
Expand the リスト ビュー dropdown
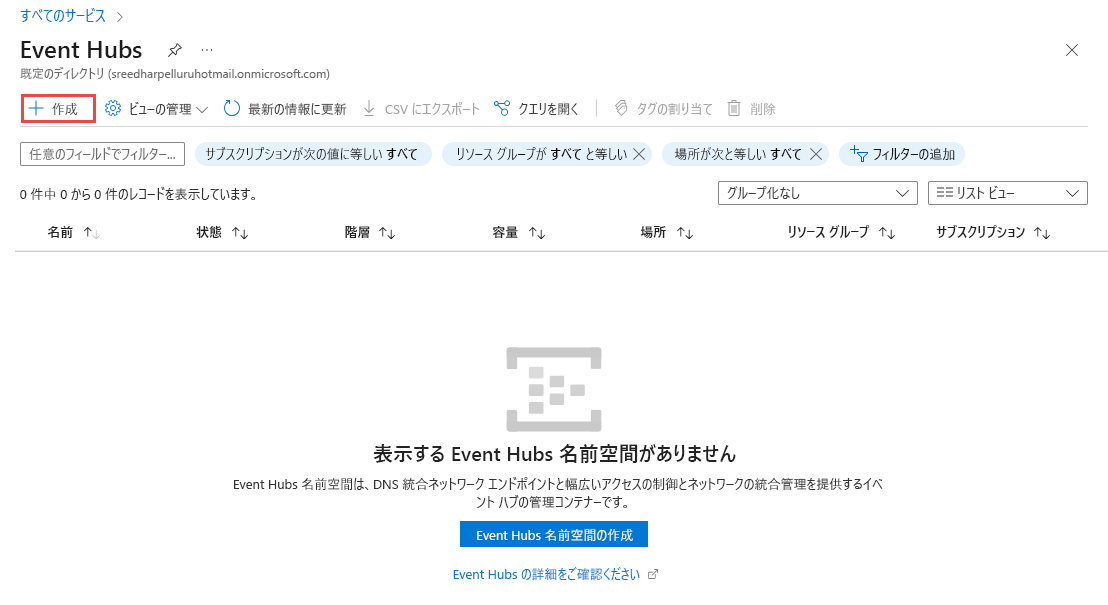[x=1008, y=193]
